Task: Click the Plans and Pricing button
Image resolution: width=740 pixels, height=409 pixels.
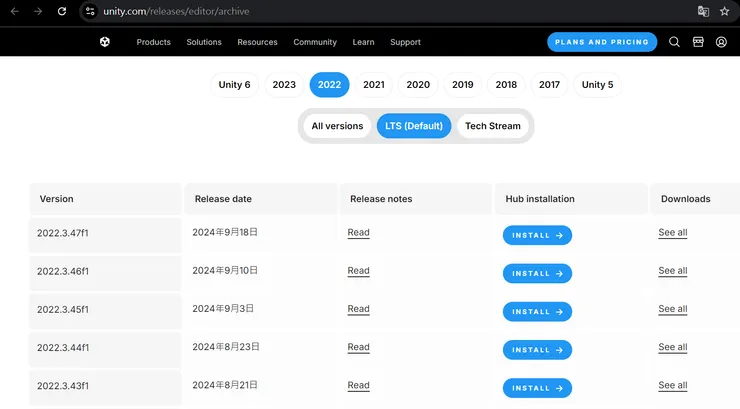Action: (602, 42)
